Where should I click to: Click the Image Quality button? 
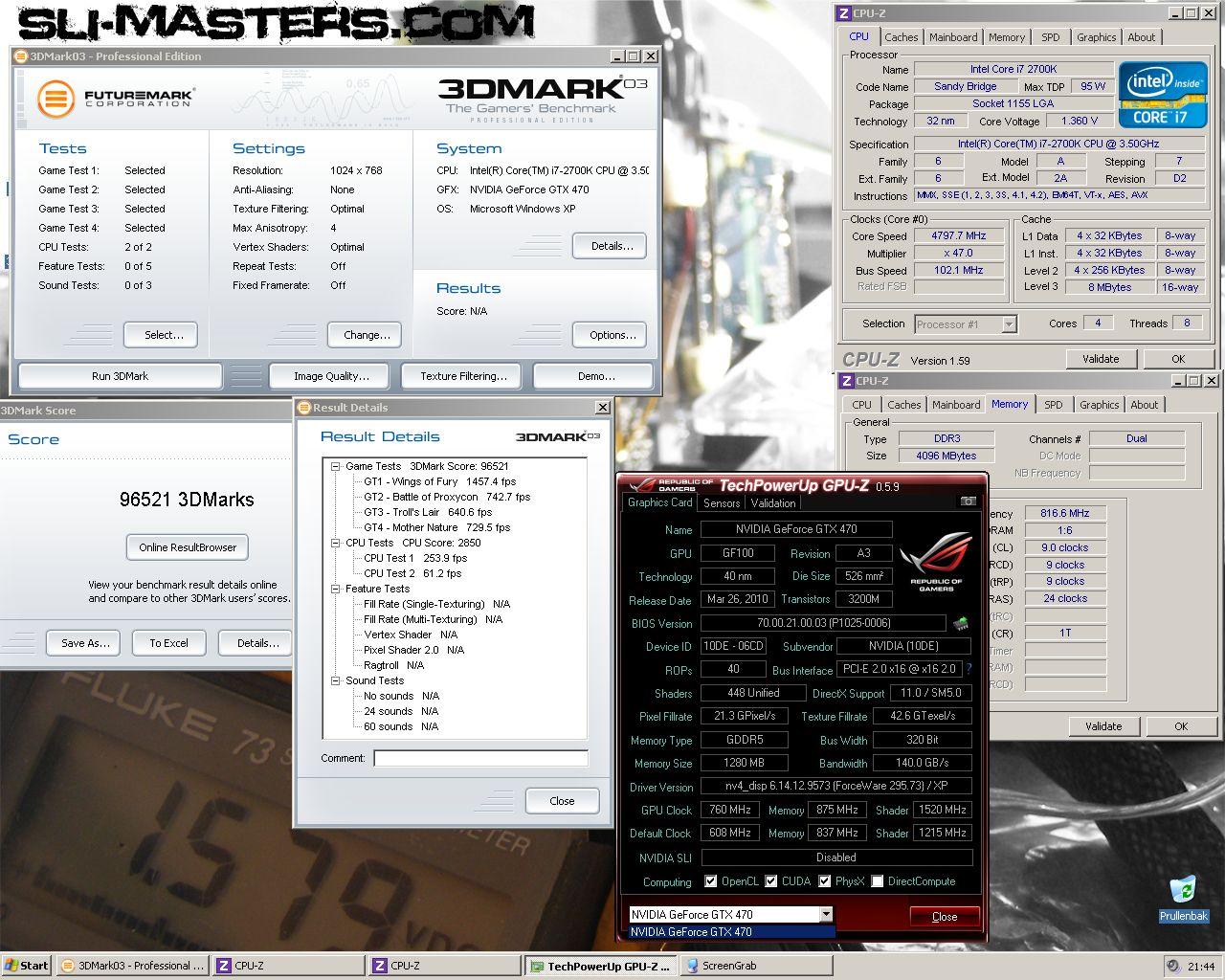331,376
